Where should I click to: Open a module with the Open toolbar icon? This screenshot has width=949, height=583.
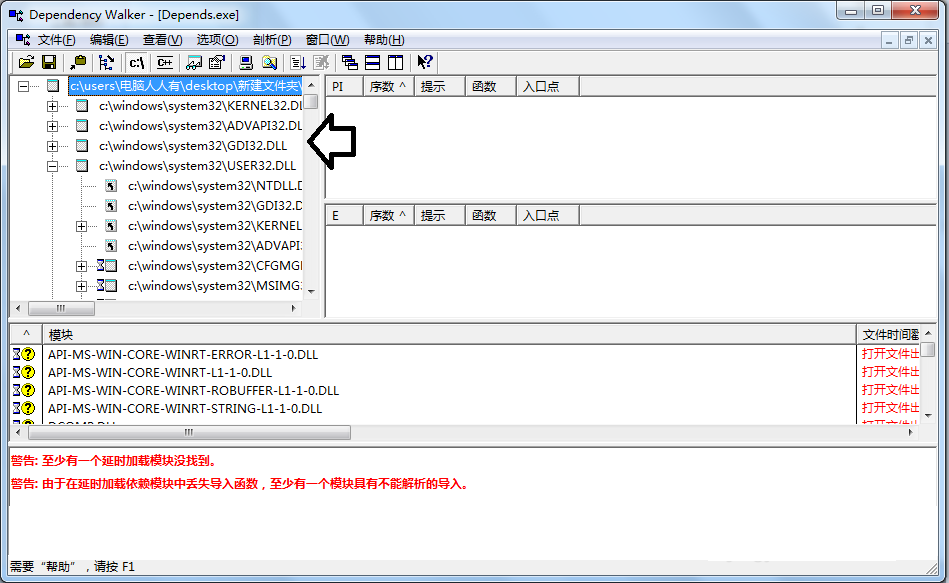point(27,62)
